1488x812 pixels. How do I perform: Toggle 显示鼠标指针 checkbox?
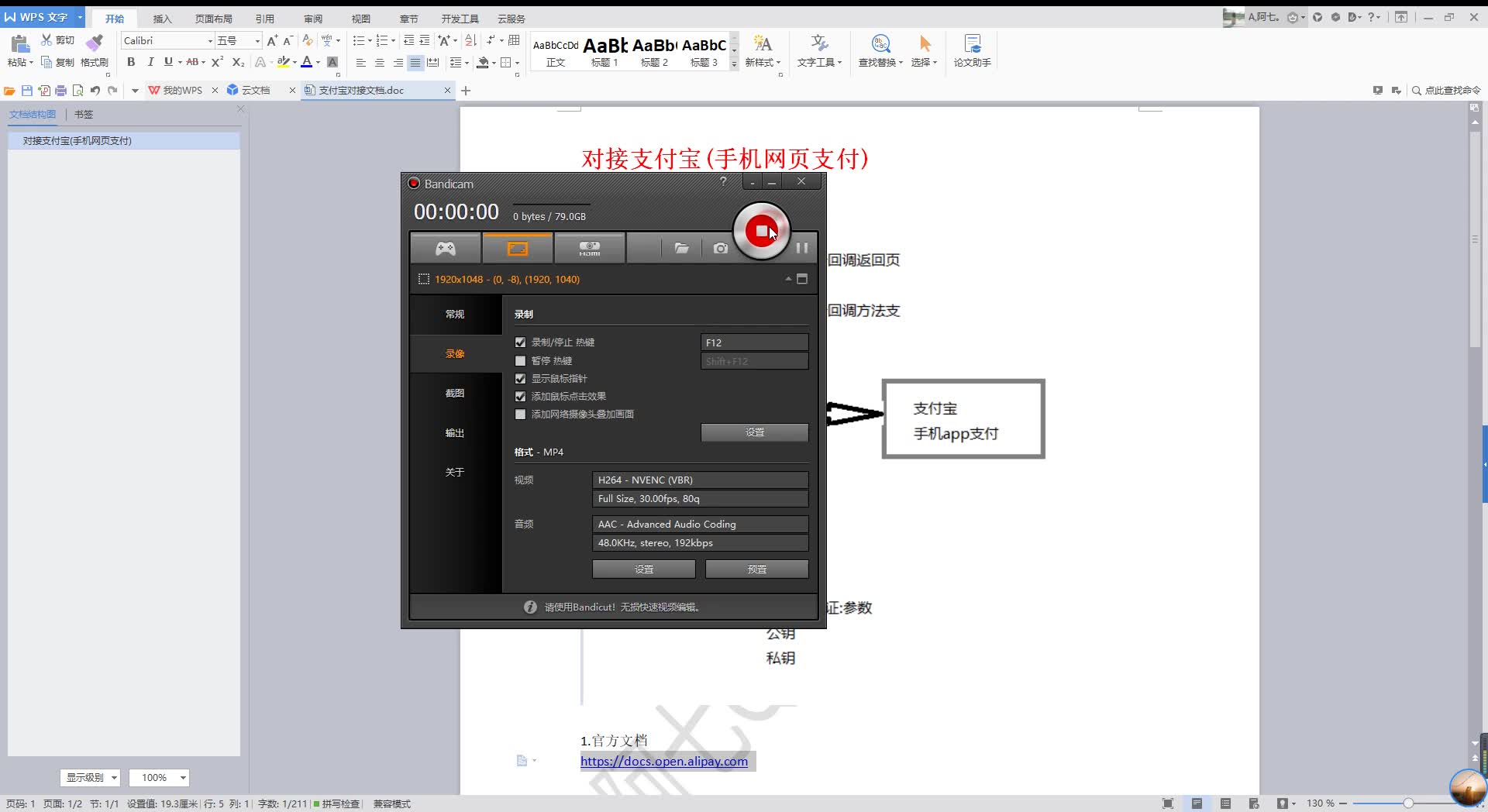pyautogui.click(x=520, y=378)
